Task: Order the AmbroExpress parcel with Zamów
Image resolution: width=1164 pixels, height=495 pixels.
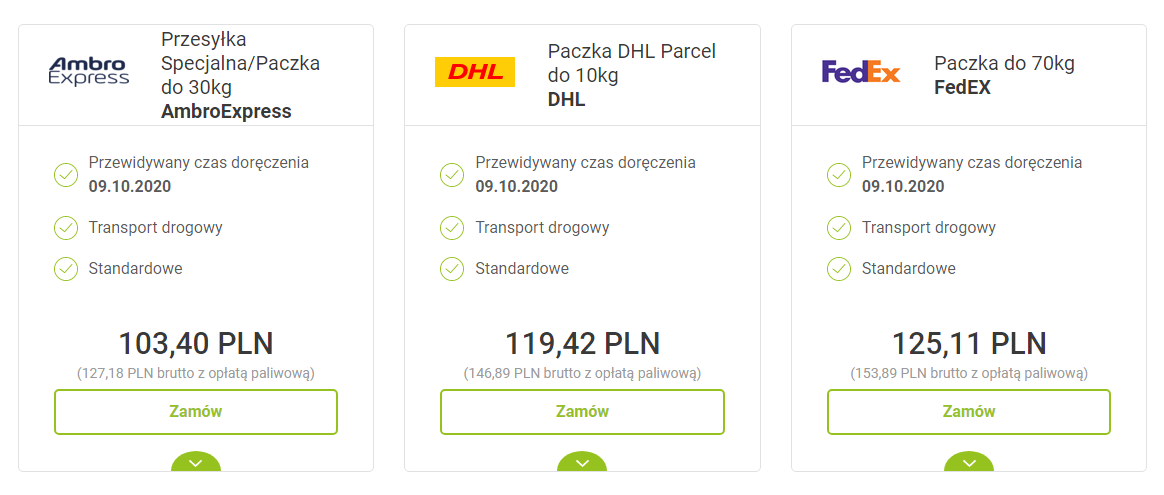Action: [196, 412]
